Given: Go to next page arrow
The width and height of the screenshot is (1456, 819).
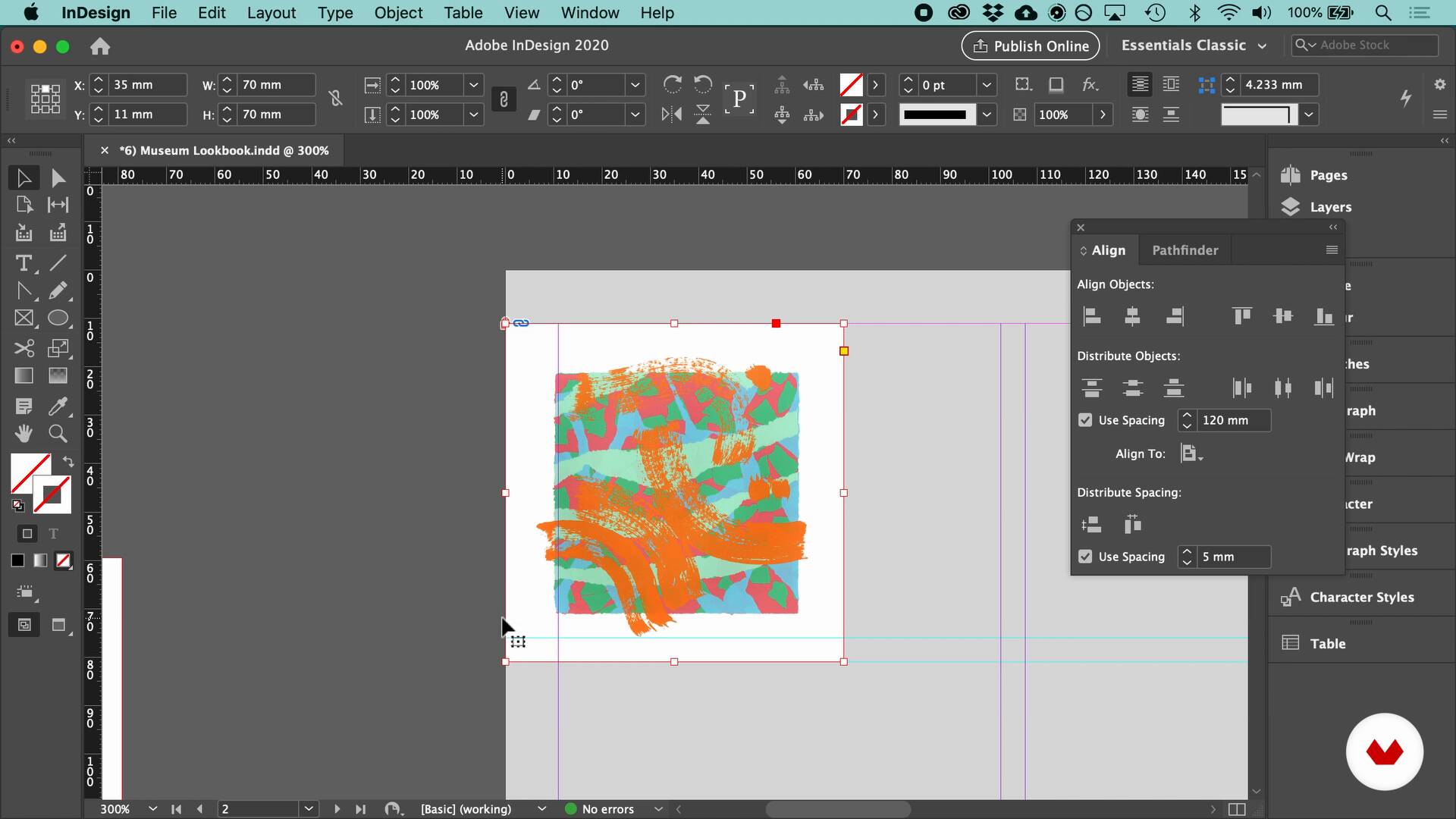Looking at the screenshot, I should click(x=337, y=809).
